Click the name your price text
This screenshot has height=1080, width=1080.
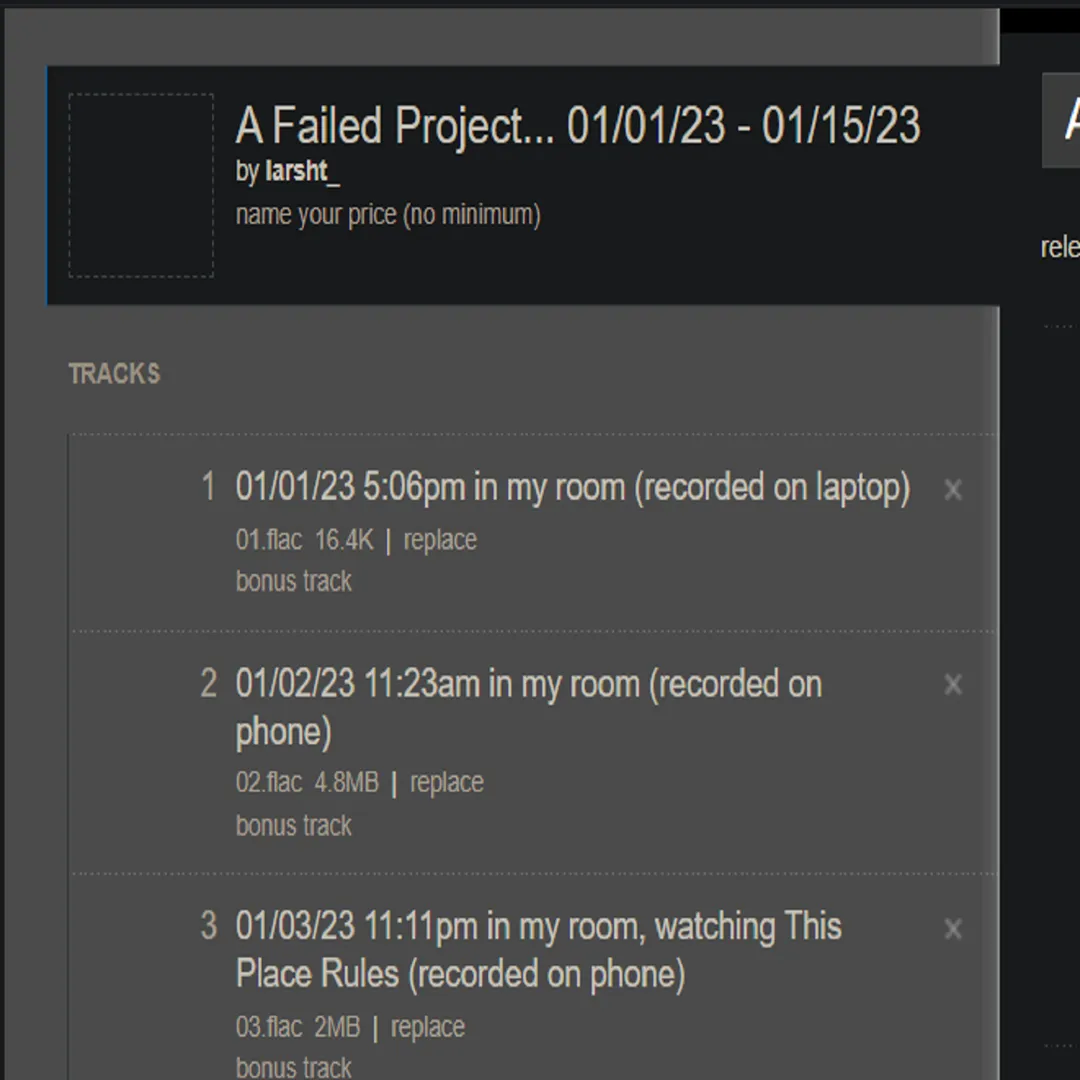tap(388, 214)
